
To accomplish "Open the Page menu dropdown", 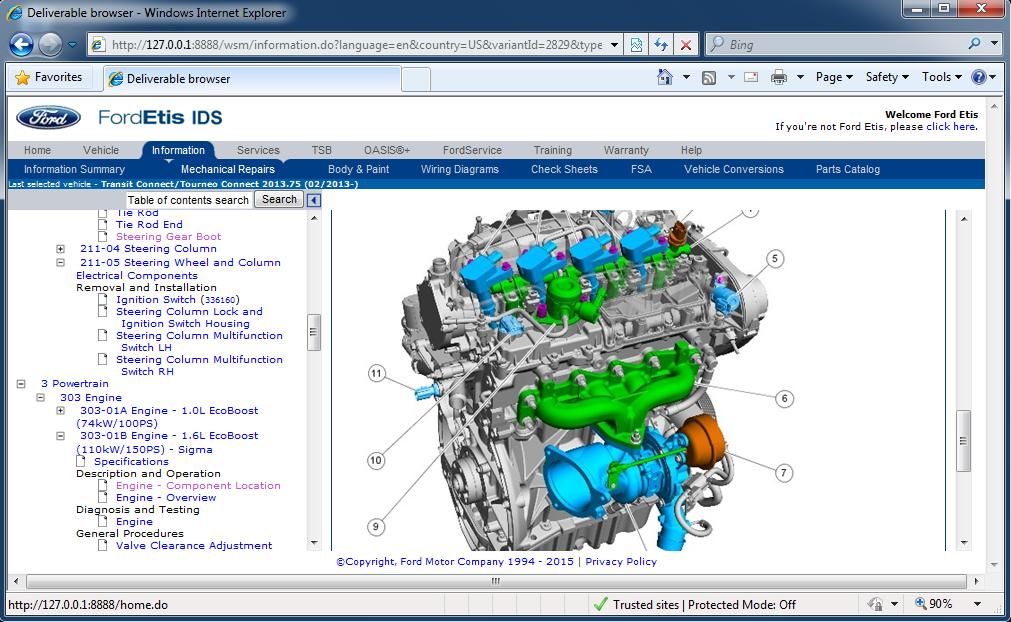I will click(834, 77).
